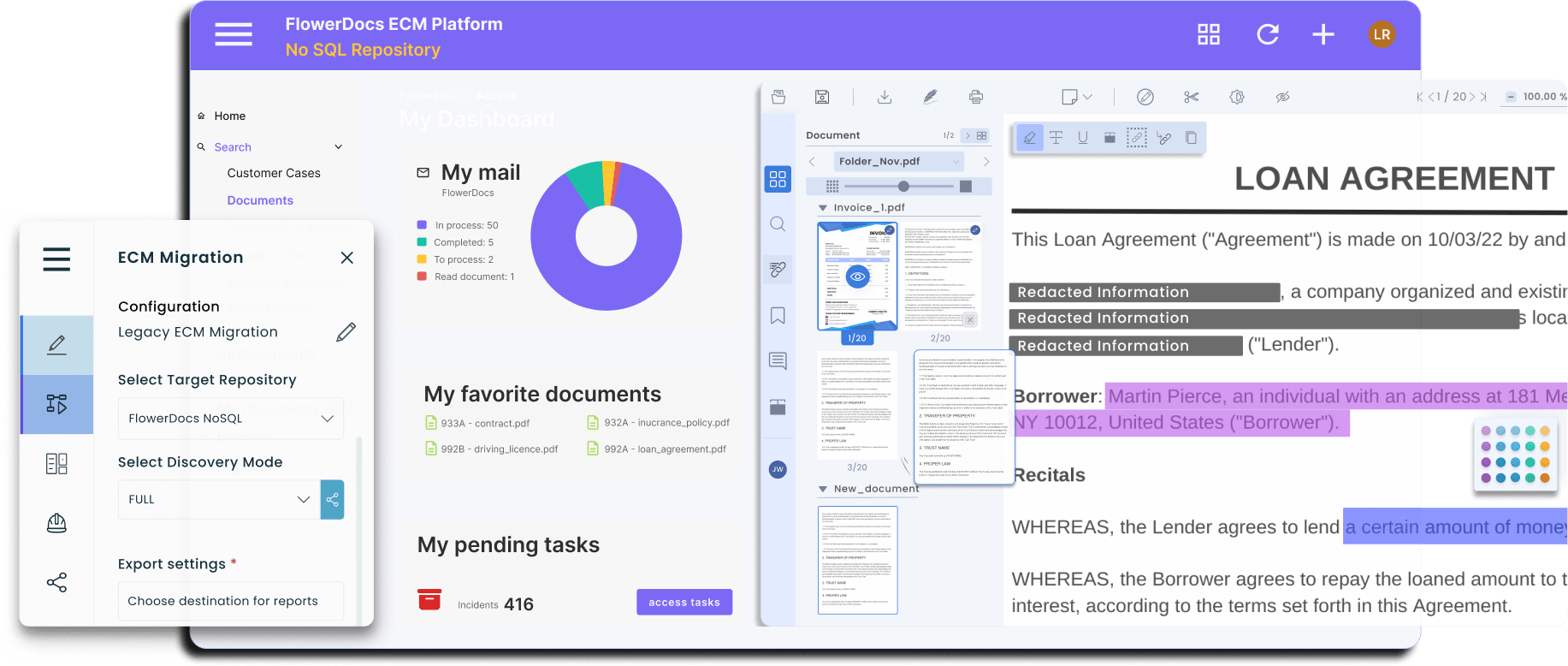
Task: Toggle the eye preview on invoice thumbnail
Action: [x=857, y=277]
